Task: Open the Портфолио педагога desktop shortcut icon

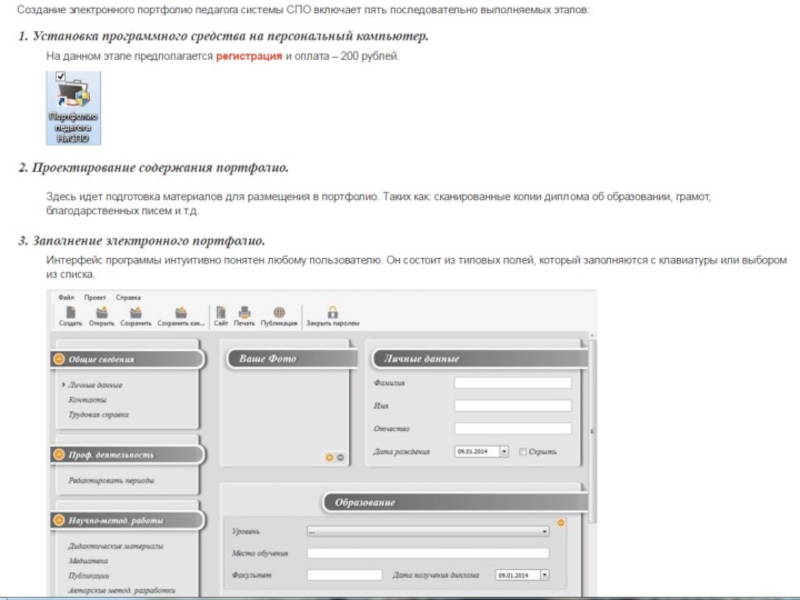Action: click(x=73, y=108)
